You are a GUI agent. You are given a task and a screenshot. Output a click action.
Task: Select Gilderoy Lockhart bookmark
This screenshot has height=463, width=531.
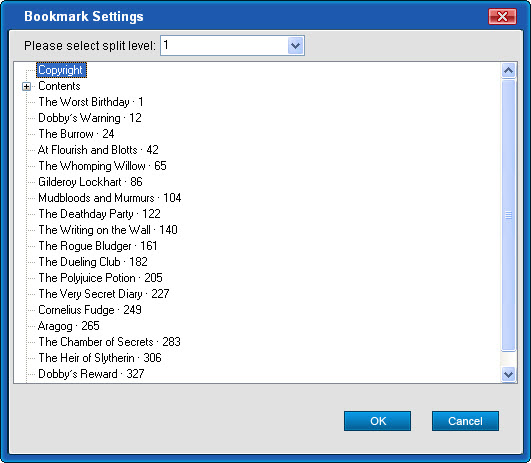(90, 182)
